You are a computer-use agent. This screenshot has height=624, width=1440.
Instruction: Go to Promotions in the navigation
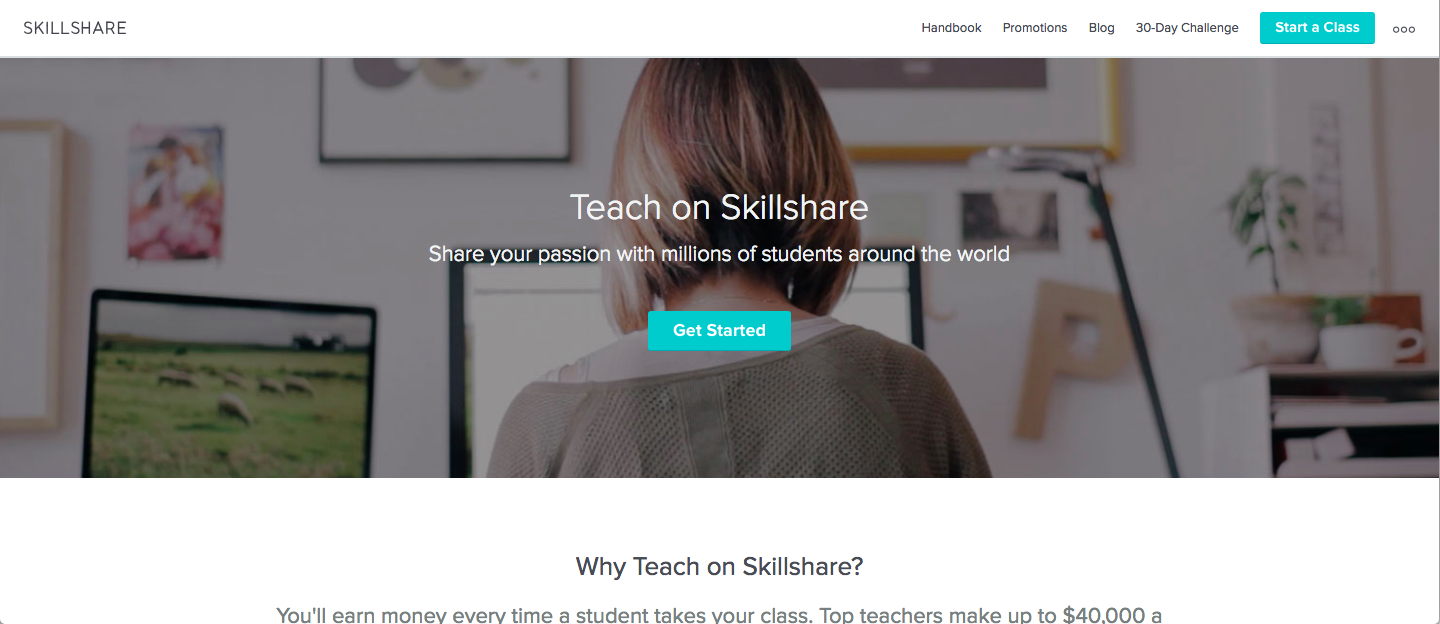[1035, 28]
